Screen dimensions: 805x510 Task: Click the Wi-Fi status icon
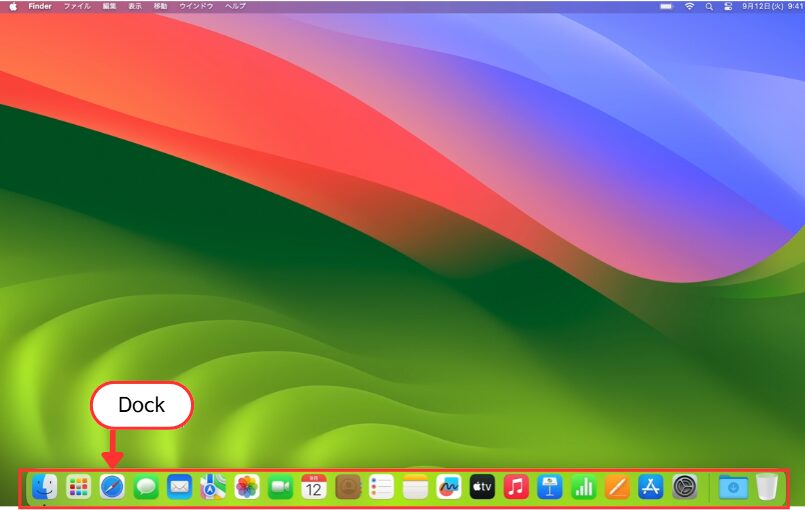pyautogui.click(x=689, y=6)
